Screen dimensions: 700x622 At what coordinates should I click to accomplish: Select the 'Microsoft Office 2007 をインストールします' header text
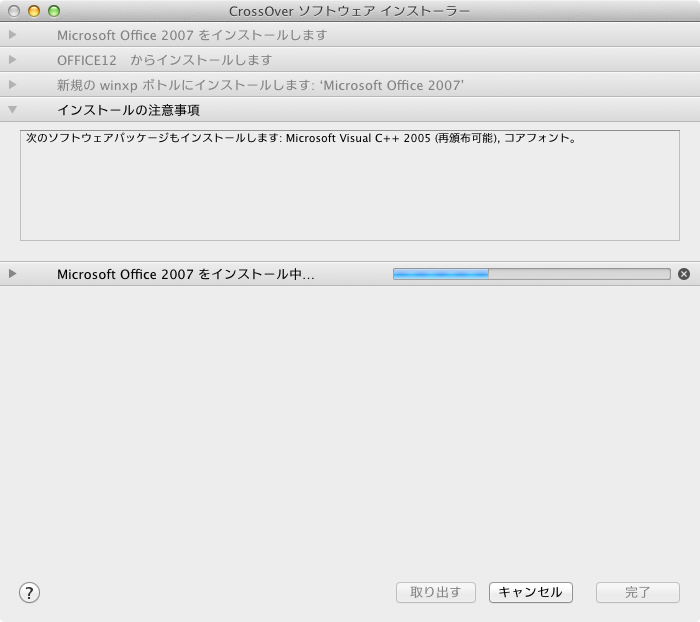coord(192,35)
